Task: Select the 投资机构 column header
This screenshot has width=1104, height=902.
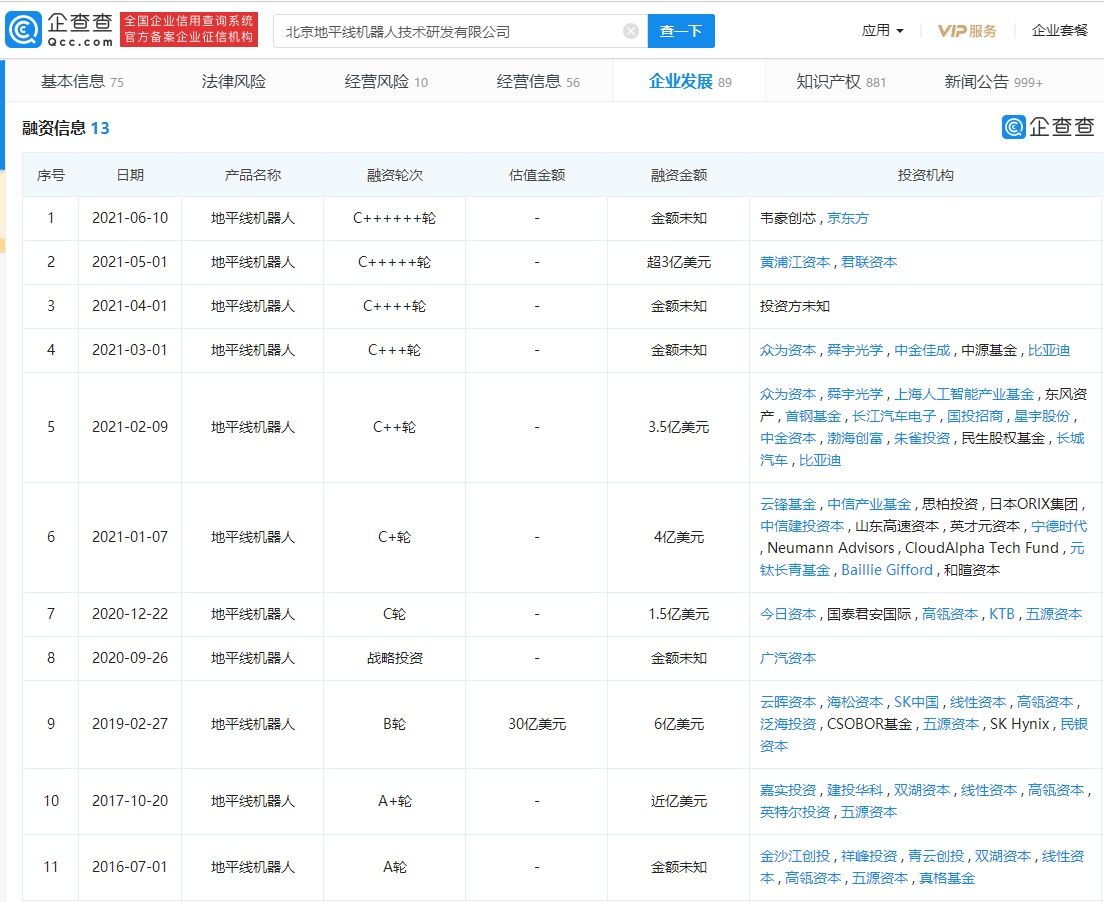Action: pyautogui.click(x=925, y=175)
